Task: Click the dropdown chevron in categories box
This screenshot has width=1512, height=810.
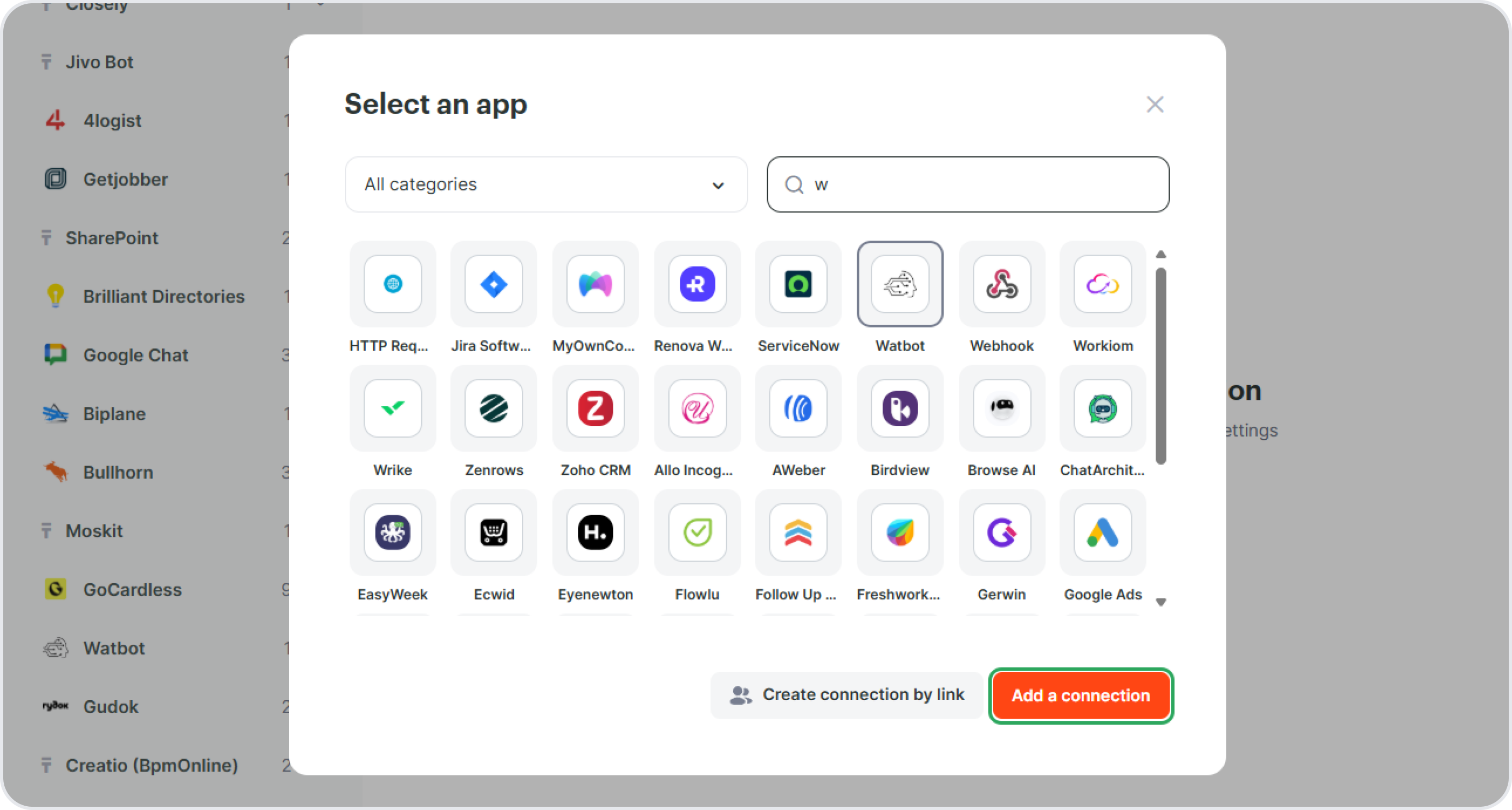Action: click(718, 186)
